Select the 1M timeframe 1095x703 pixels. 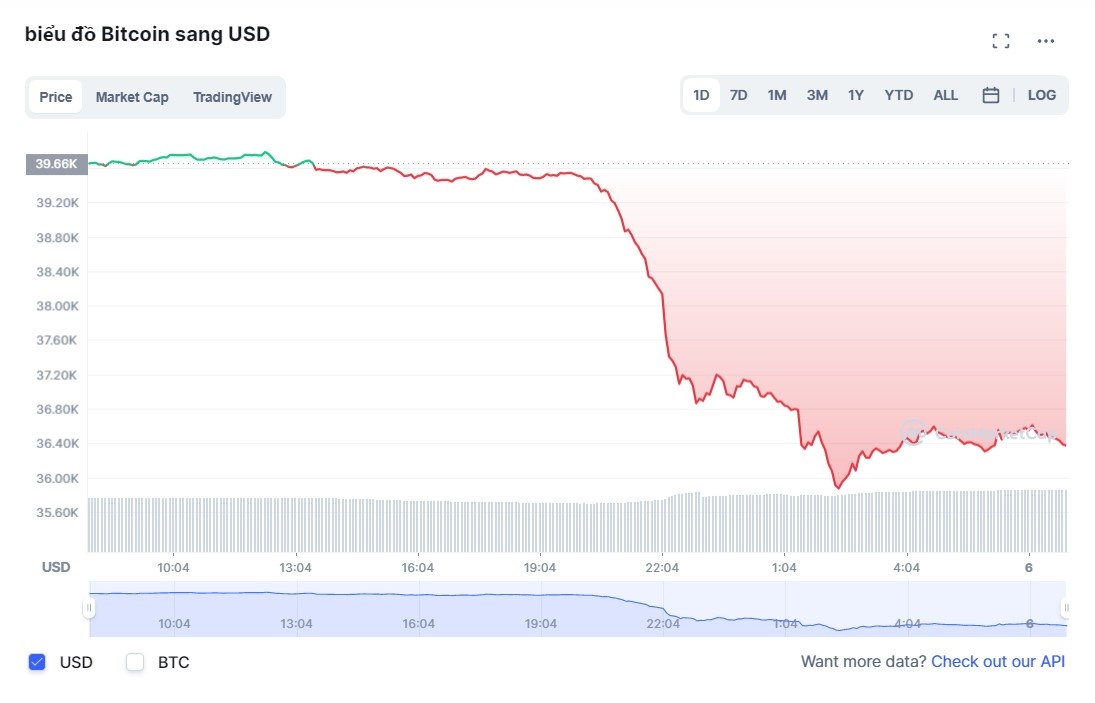(777, 94)
